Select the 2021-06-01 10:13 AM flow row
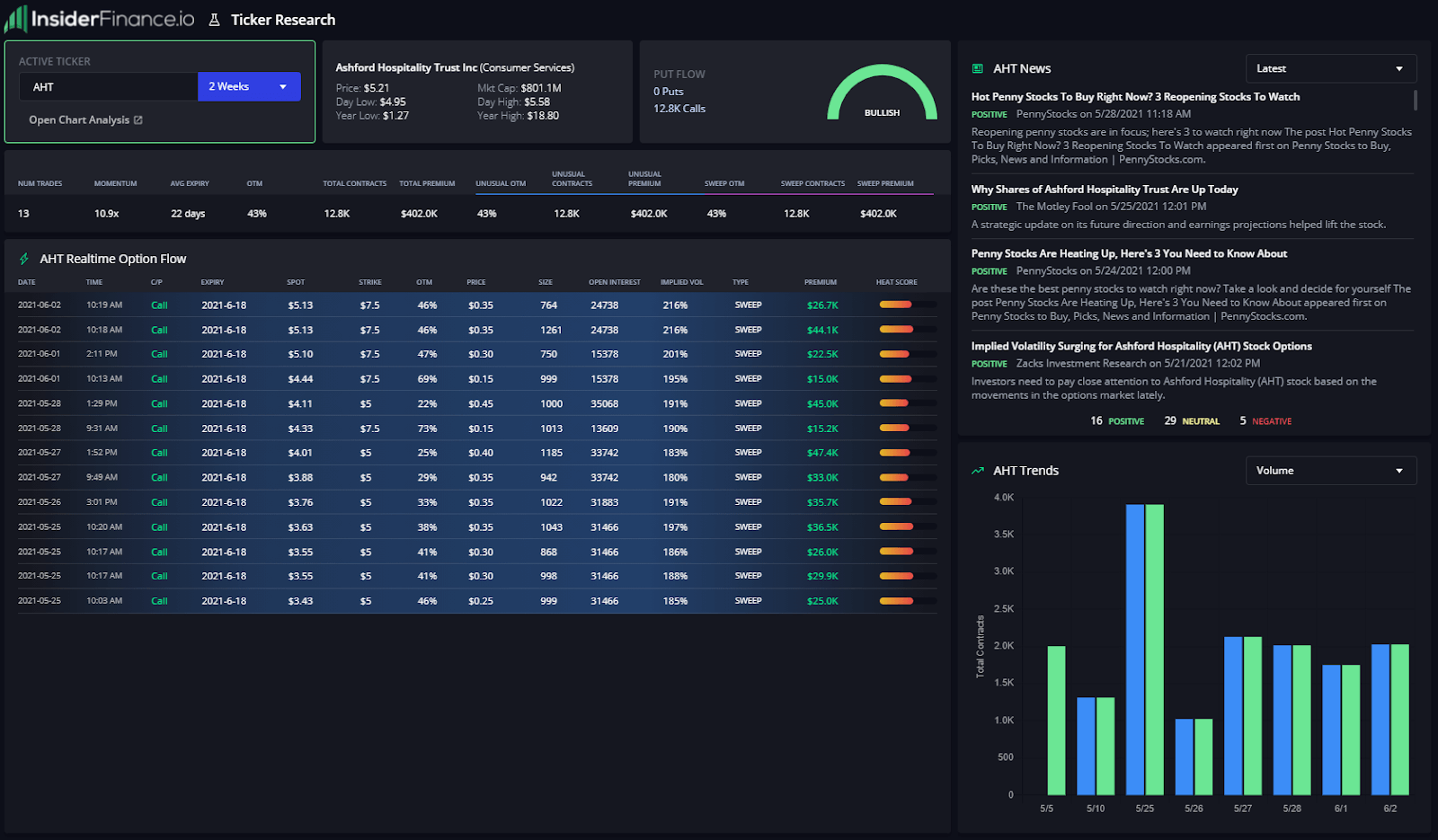The width and height of the screenshot is (1438, 840). pyautogui.click(x=477, y=379)
